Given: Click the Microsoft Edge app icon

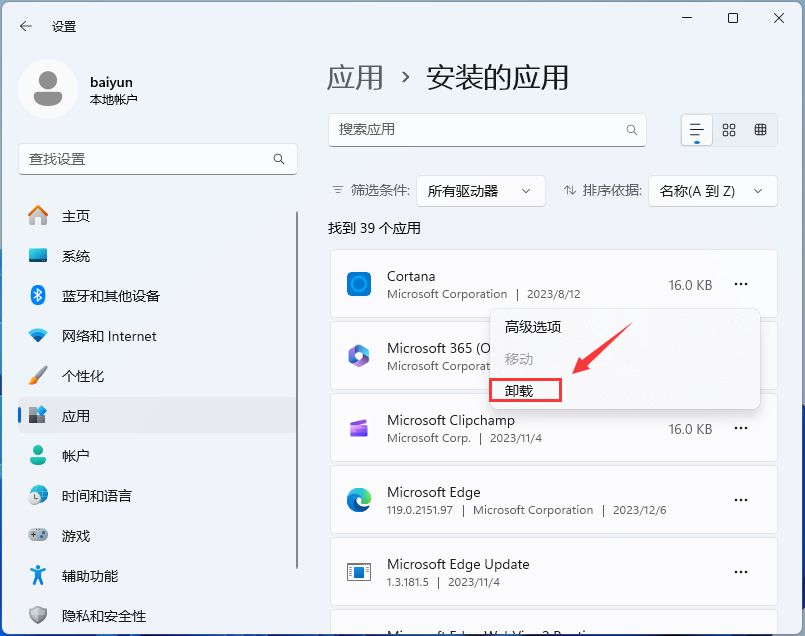Looking at the screenshot, I should [x=359, y=500].
